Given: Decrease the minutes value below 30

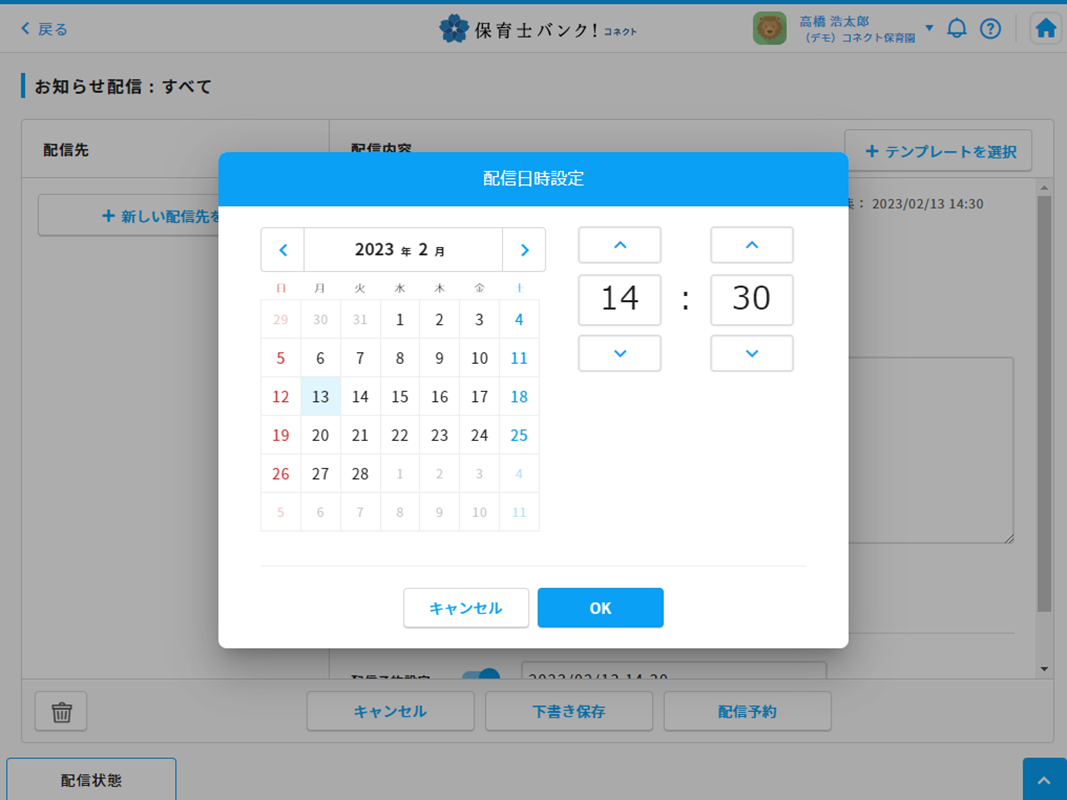Looking at the screenshot, I should click(752, 353).
